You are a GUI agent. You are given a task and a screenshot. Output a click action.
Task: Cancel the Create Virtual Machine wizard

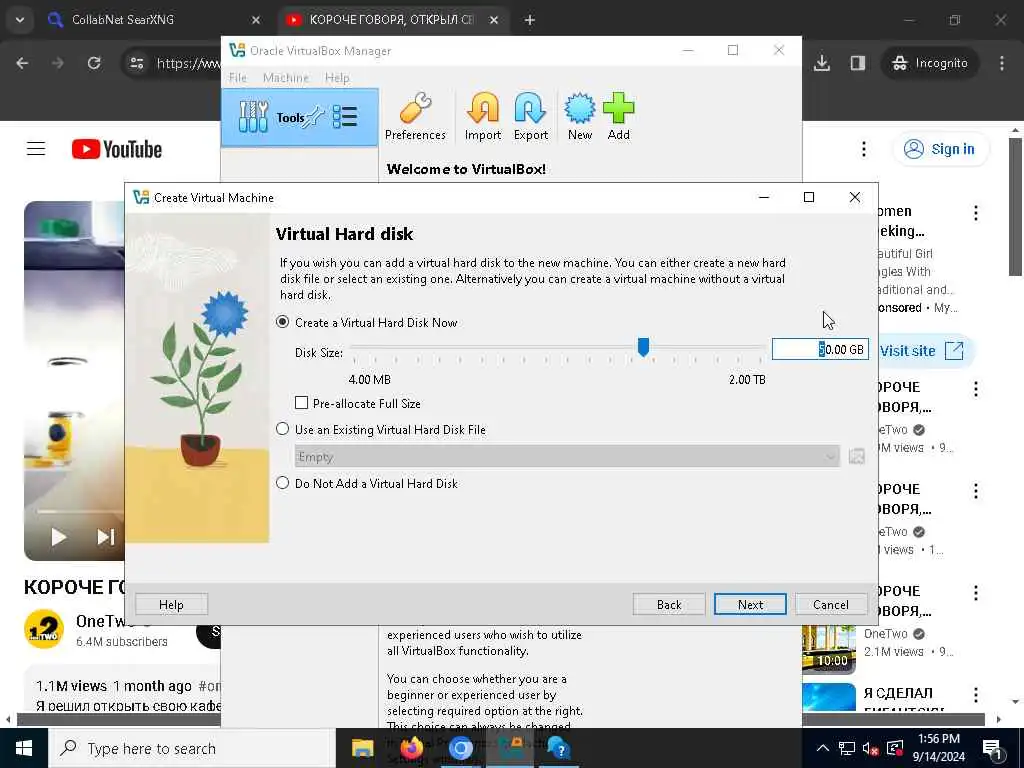831,605
